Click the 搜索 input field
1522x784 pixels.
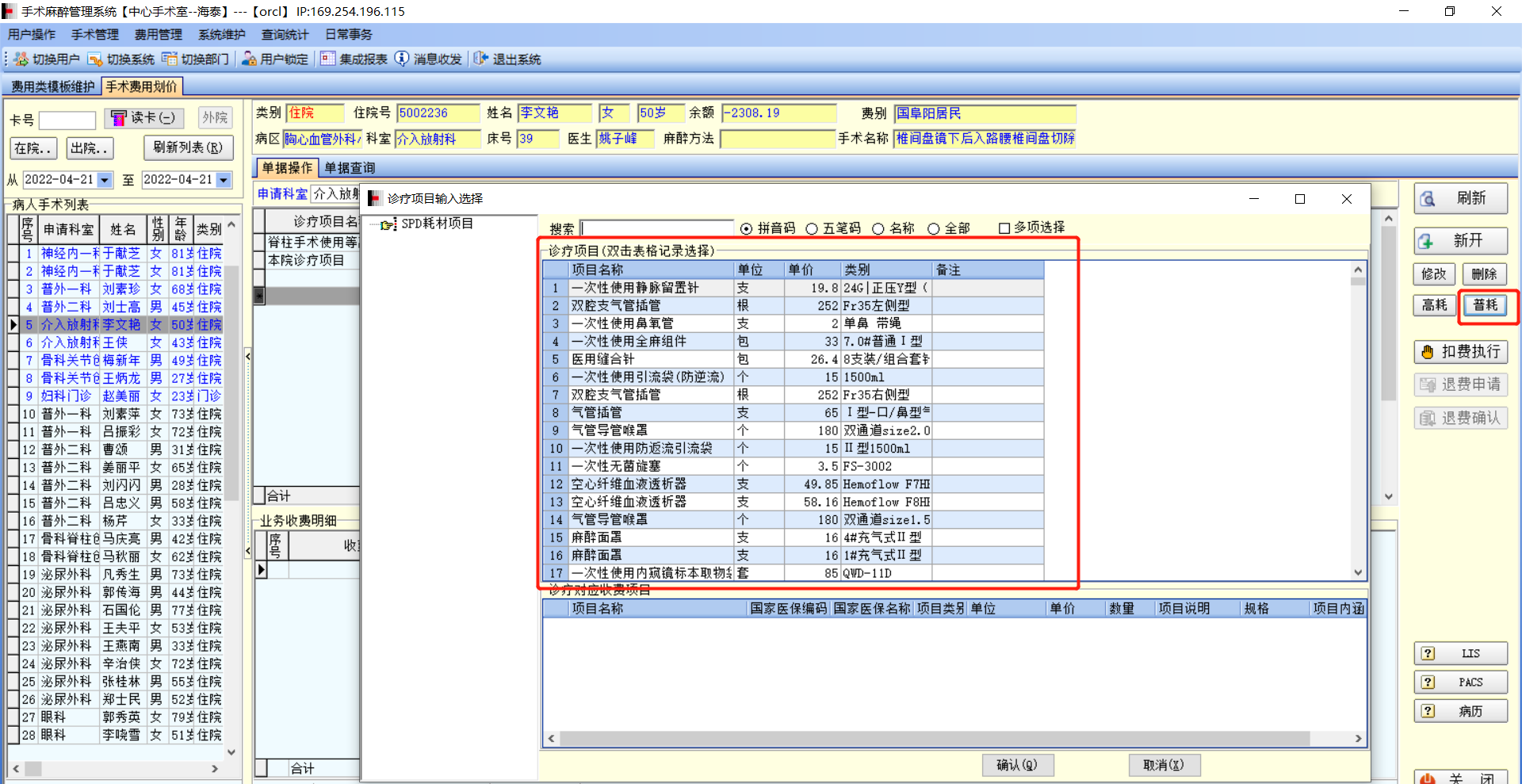coord(657,229)
